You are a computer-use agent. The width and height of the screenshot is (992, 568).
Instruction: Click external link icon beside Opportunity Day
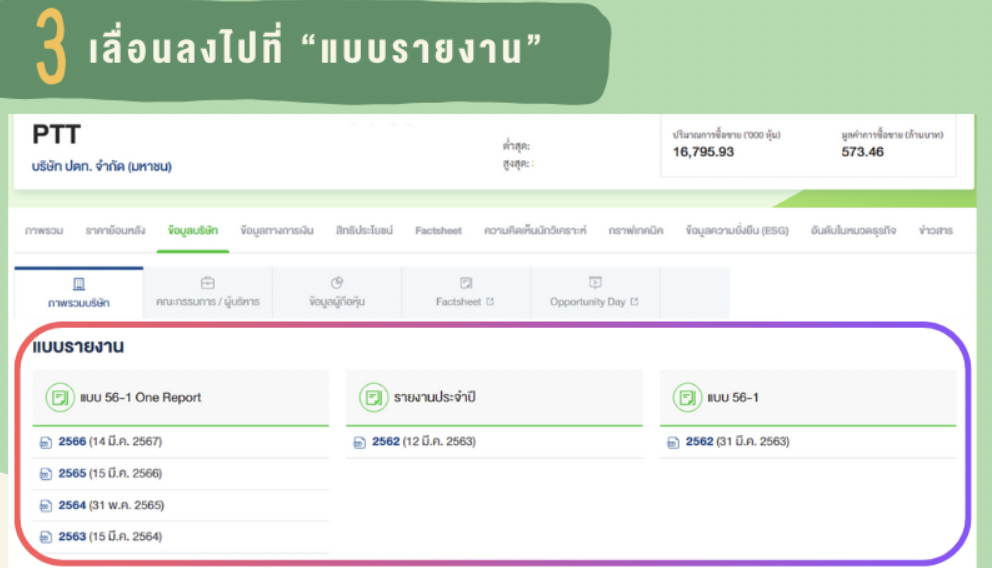pos(634,302)
